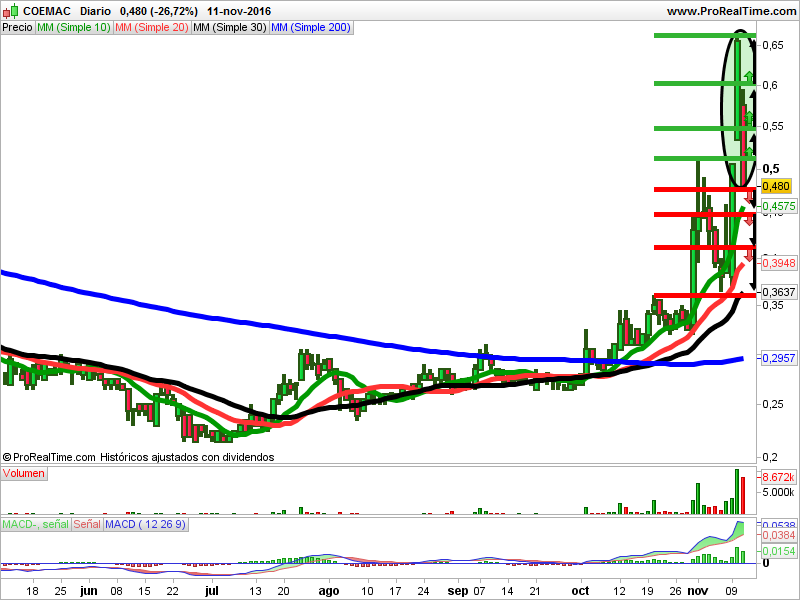Click the Precio label in the indicator bar
Image resolution: width=800 pixels, height=600 pixels.
coord(16,28)
